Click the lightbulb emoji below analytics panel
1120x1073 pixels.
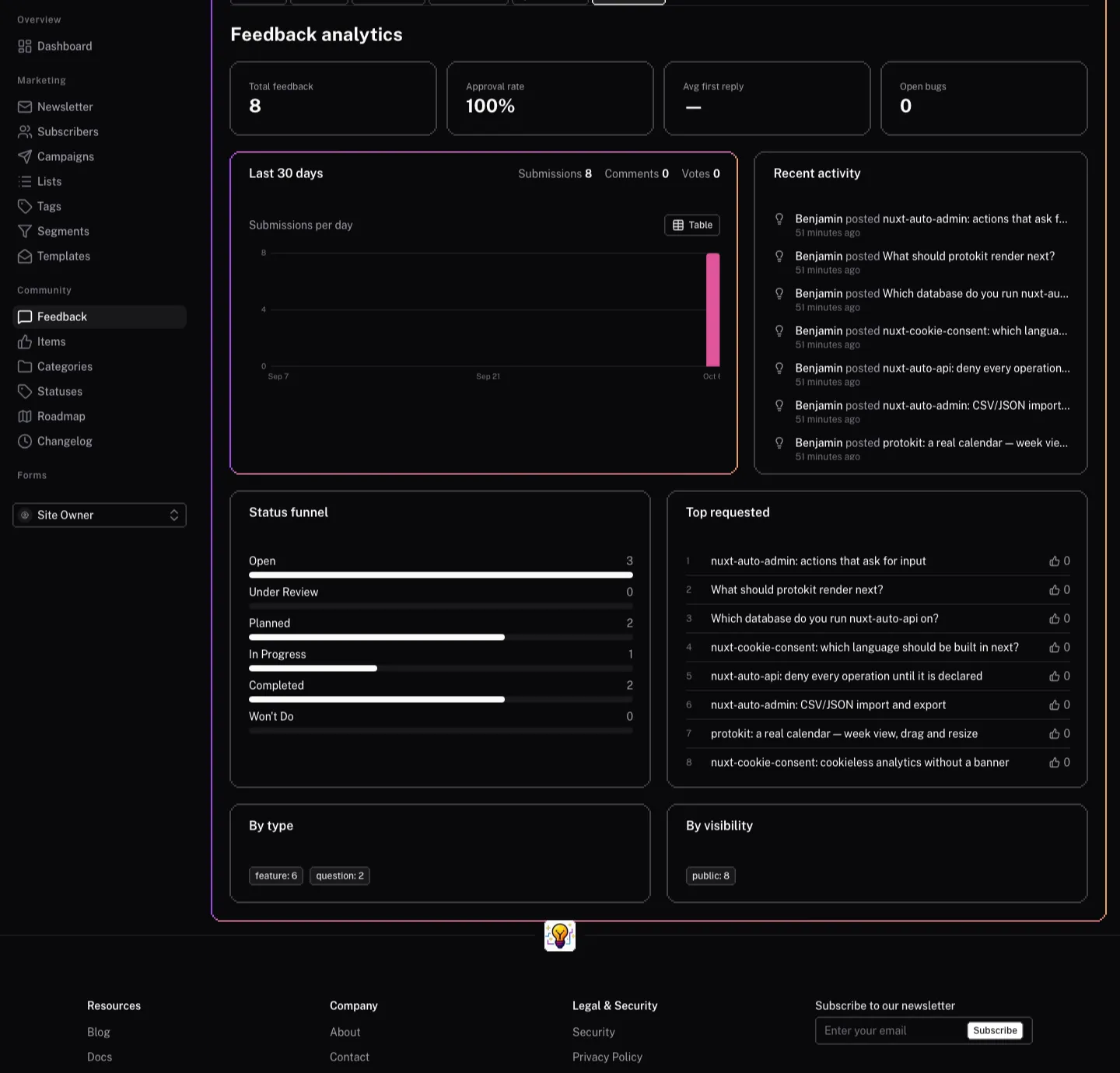pyautogui.click(x=560, y=936)
